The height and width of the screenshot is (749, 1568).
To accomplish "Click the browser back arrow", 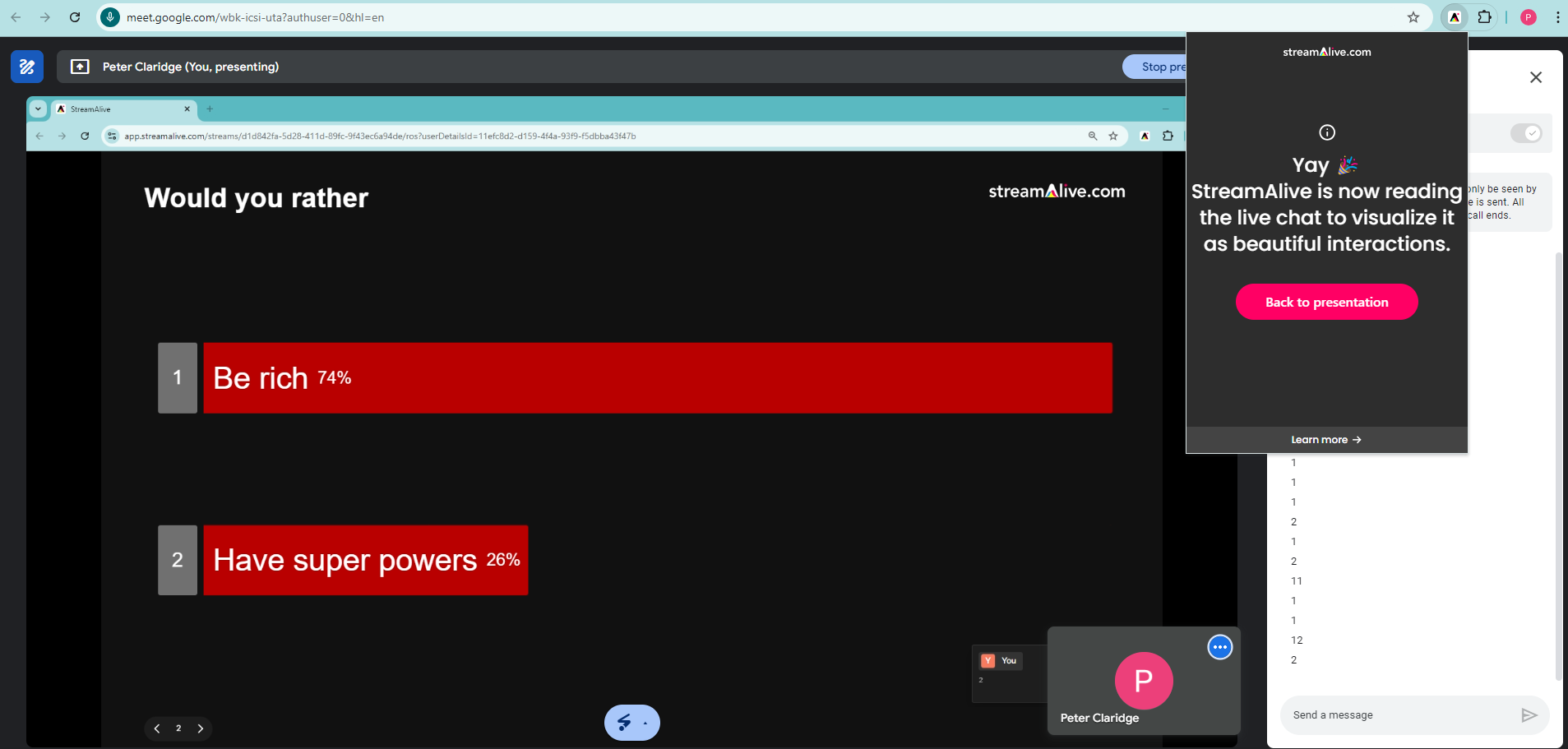I will [16, 17].
